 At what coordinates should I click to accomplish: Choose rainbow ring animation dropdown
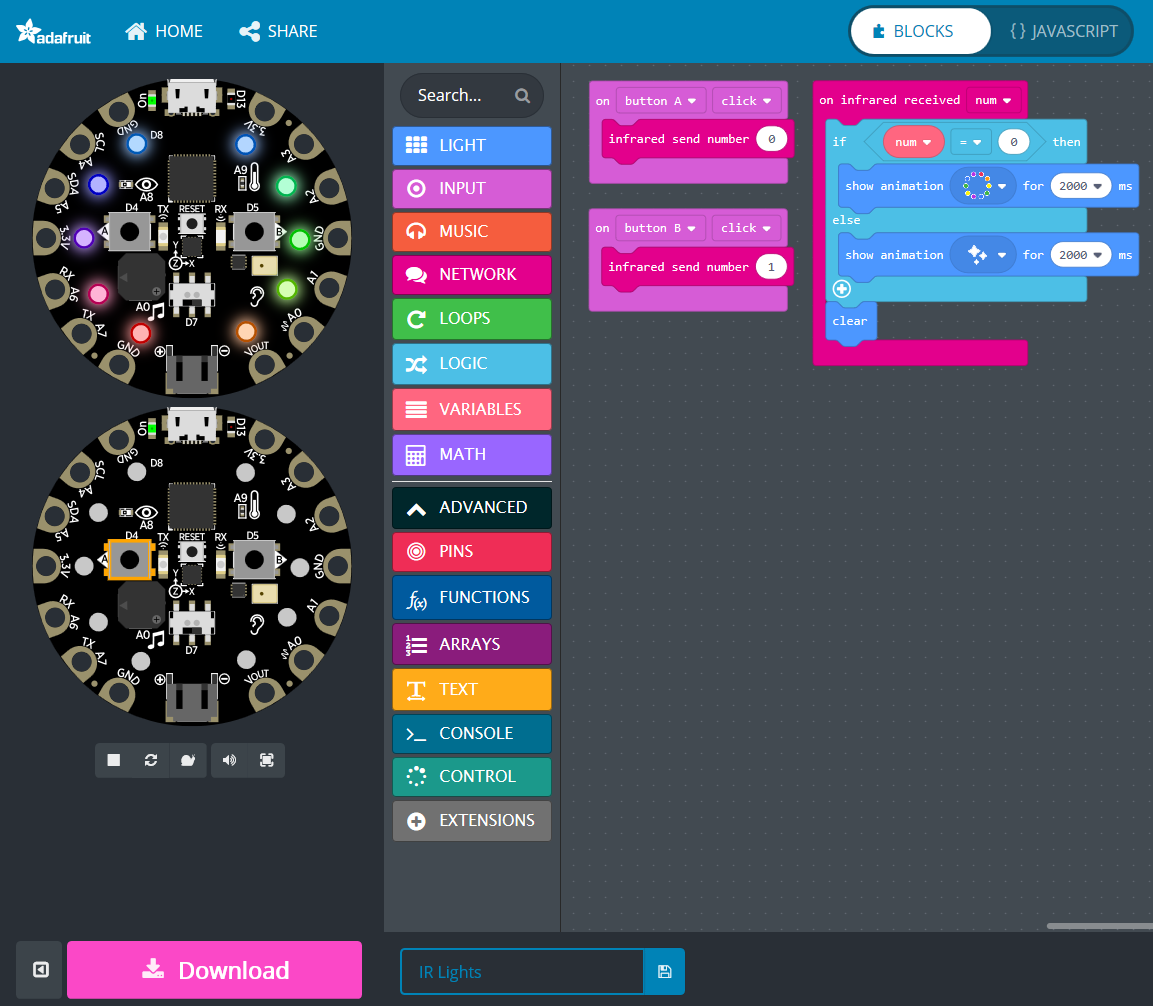tap(983, 186)
